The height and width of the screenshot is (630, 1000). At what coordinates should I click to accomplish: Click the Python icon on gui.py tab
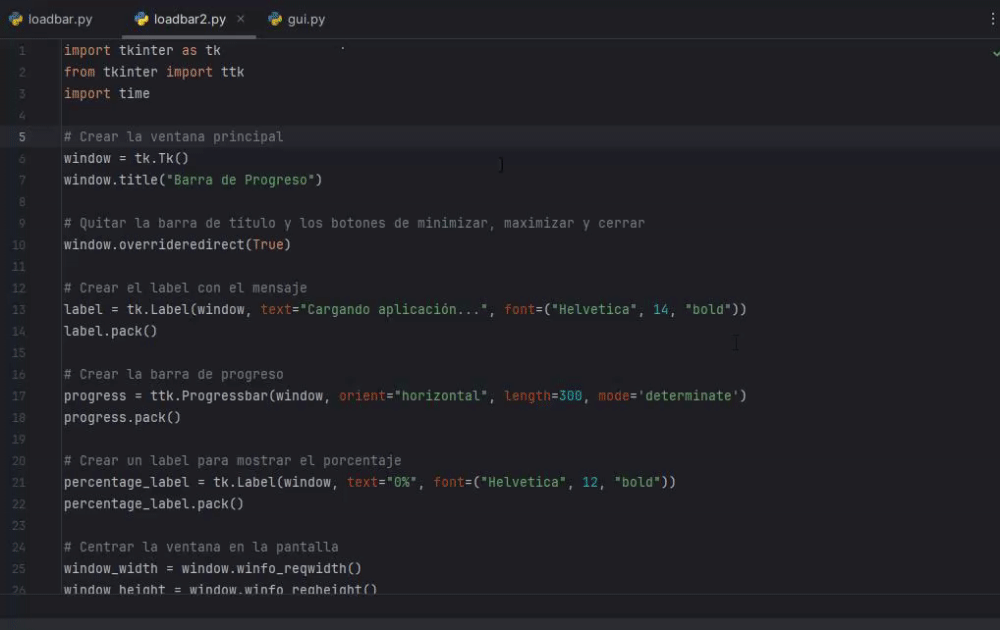coord(275,19)
